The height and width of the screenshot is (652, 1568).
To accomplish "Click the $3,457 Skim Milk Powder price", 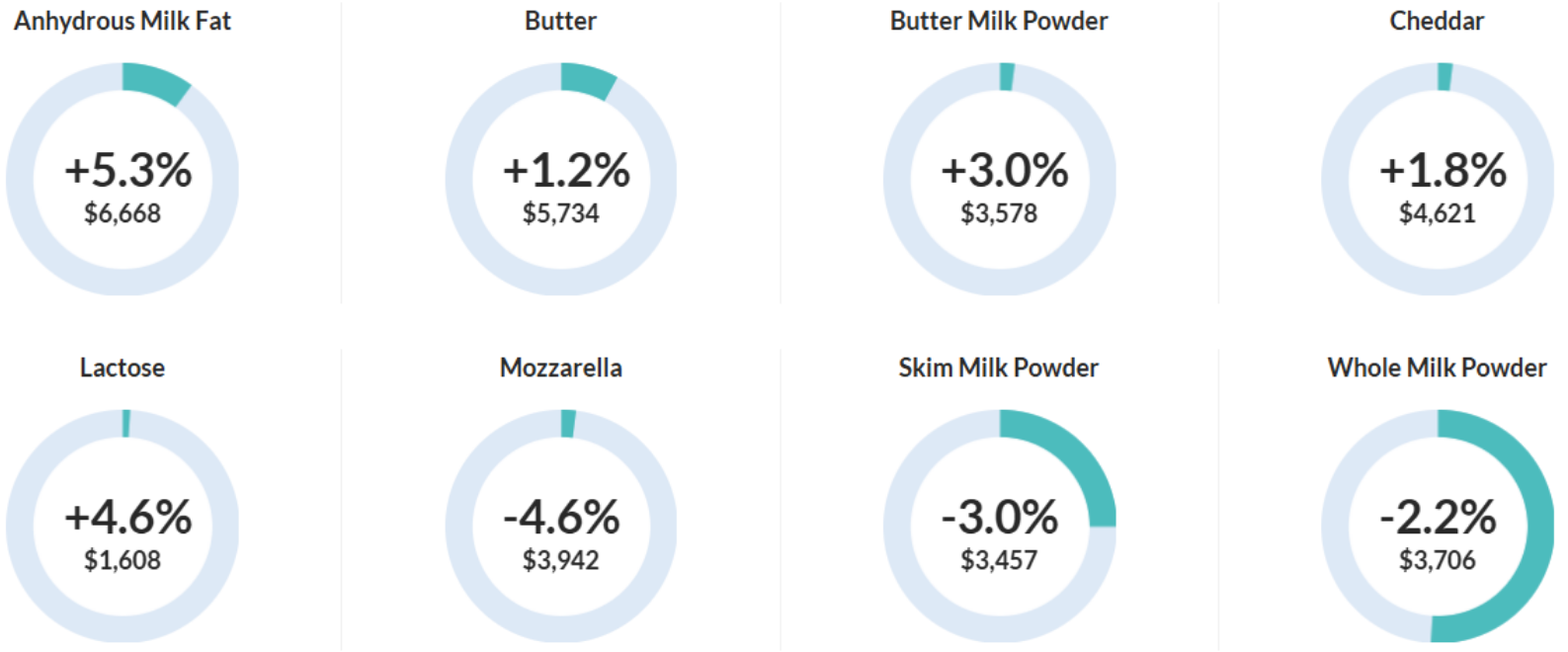I will pyautogui.click(x=999, y=560).
